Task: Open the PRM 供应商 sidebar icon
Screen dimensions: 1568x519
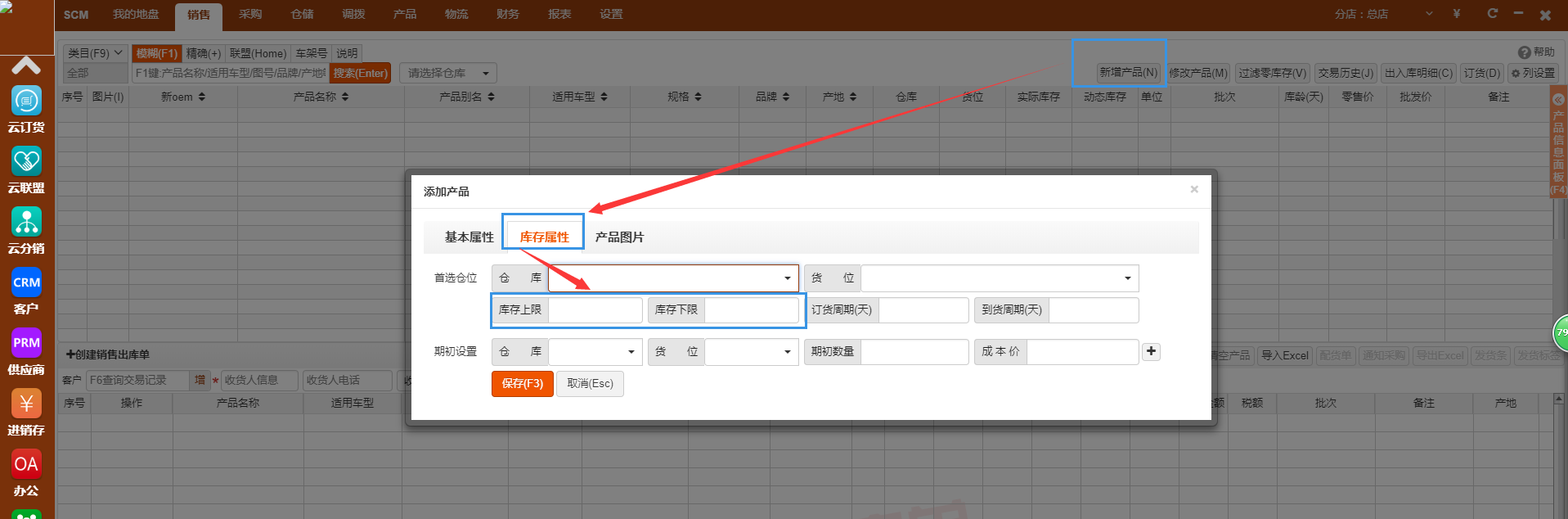Action: tap(26, 344)
